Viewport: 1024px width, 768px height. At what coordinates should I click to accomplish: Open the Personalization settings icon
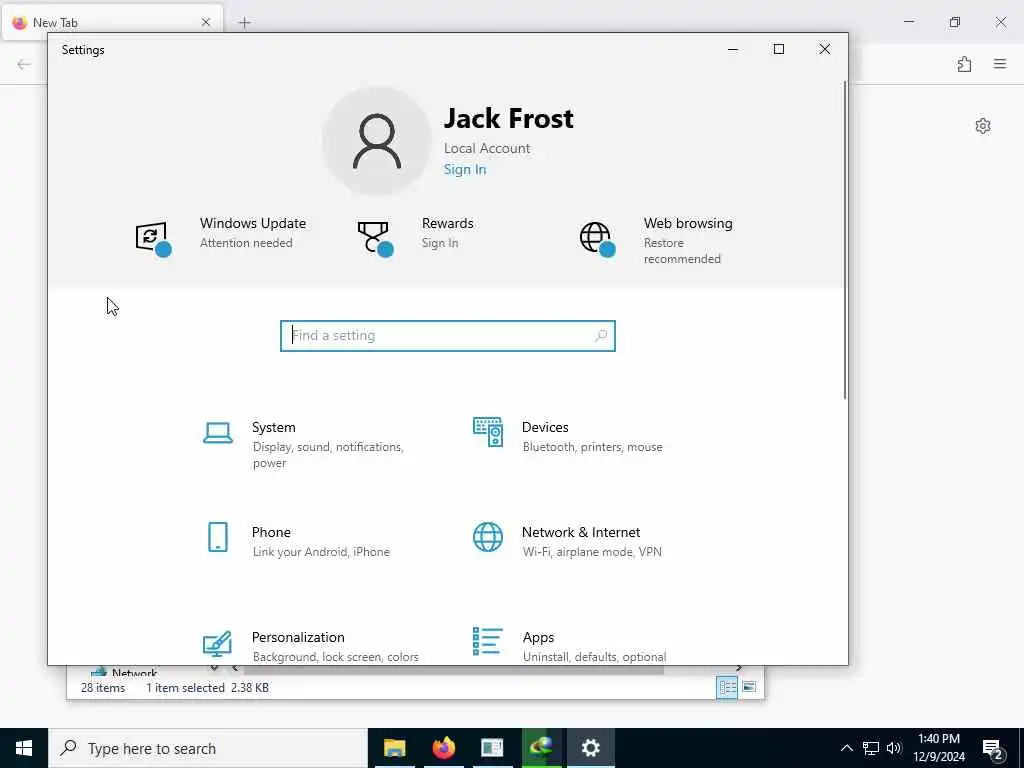[x=217, y=643]
